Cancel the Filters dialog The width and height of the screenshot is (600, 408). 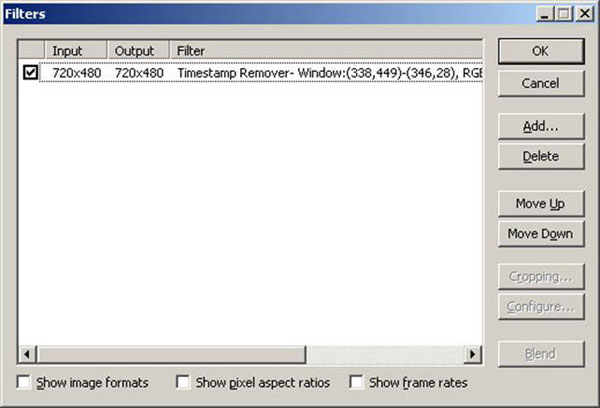540,83
